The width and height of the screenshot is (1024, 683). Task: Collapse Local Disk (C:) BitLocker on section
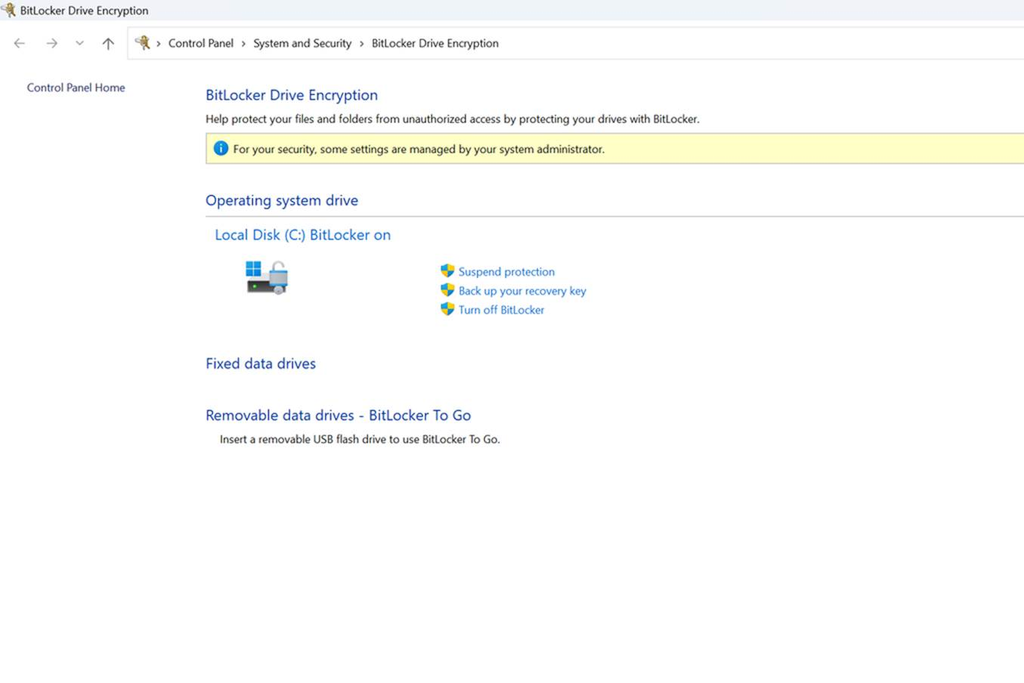point(302,235)
